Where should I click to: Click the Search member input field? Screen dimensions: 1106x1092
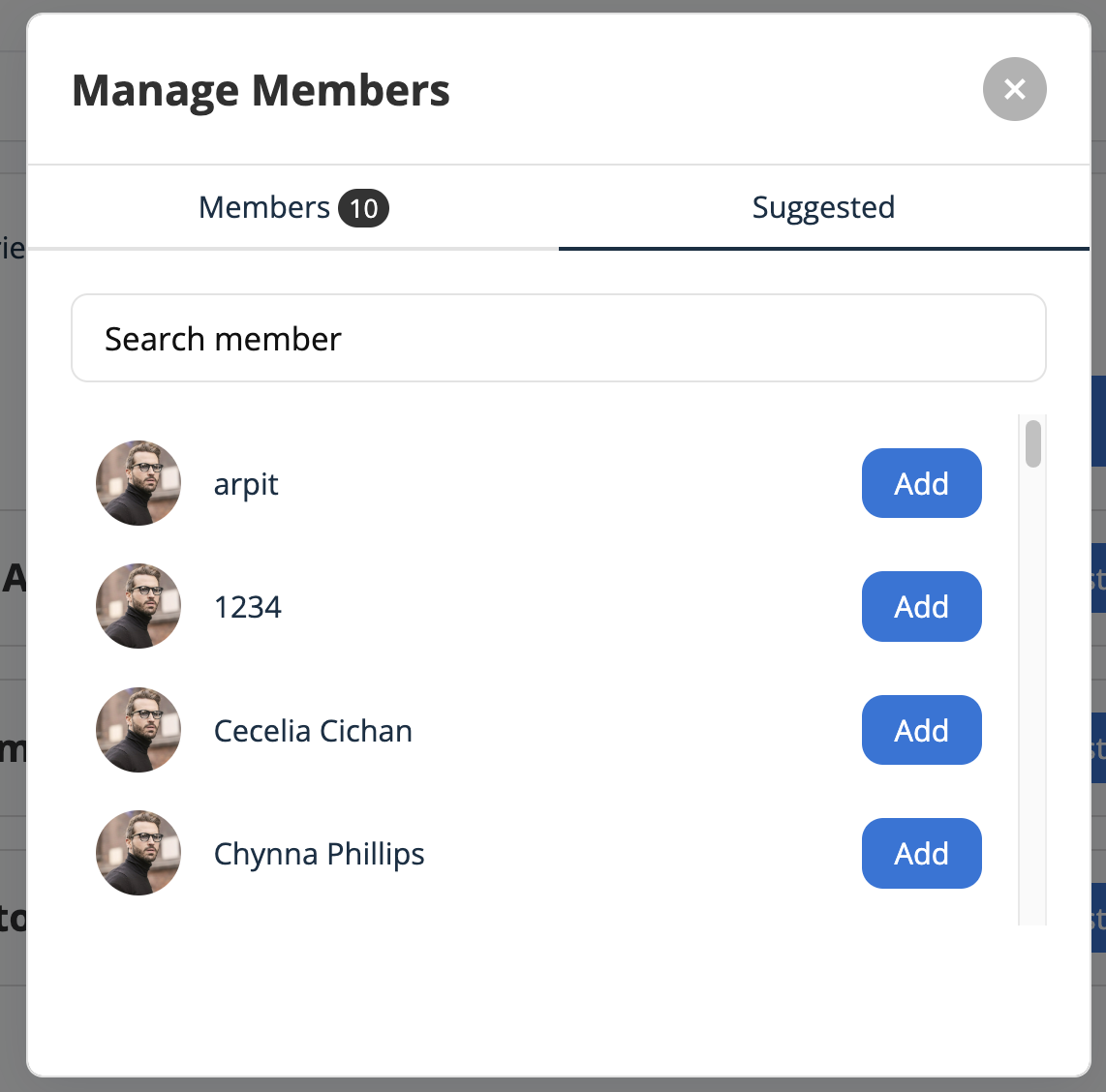coord(558,338)
